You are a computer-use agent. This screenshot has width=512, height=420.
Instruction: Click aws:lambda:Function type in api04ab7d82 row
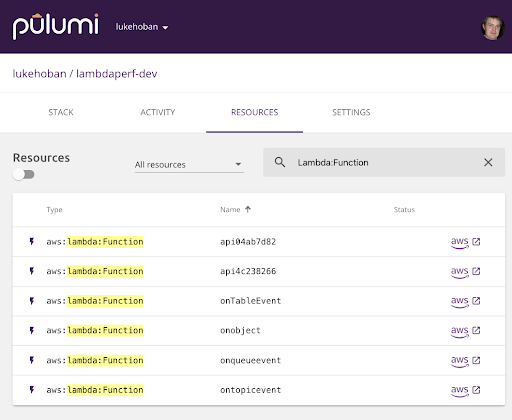pos(95,242)
